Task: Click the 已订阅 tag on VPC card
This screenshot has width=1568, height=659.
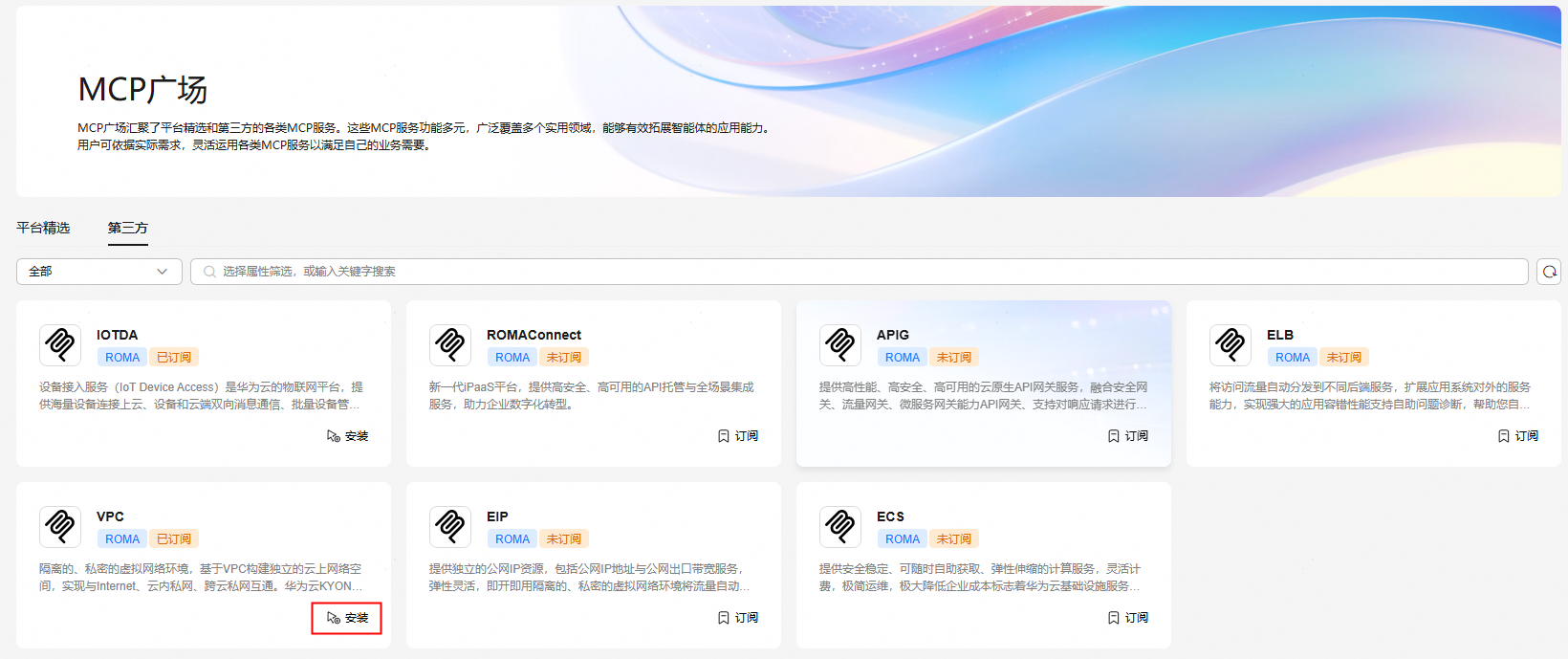Action: click(x=174, y=539)
